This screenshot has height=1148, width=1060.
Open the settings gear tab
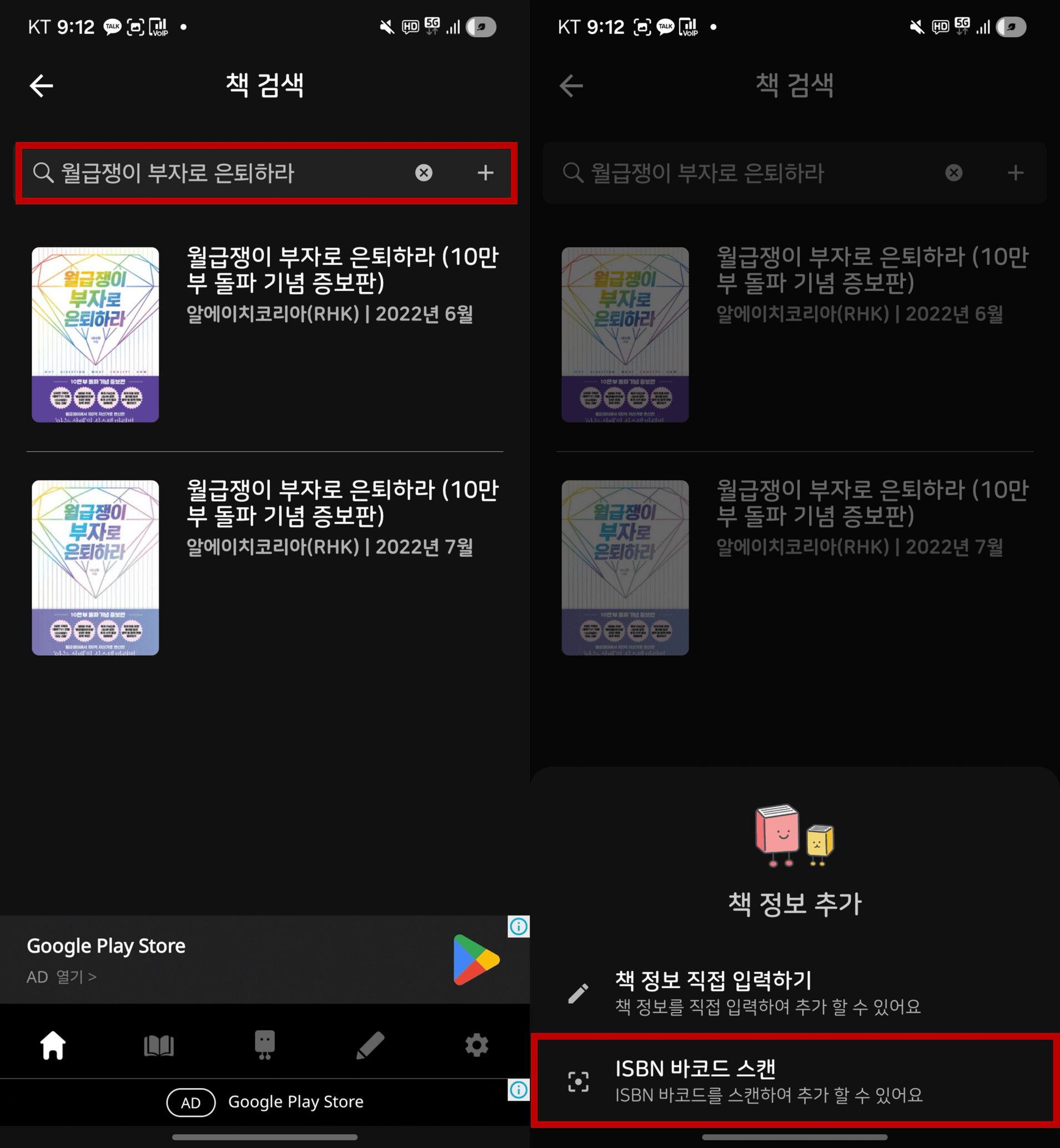[x=476, y=1045]
